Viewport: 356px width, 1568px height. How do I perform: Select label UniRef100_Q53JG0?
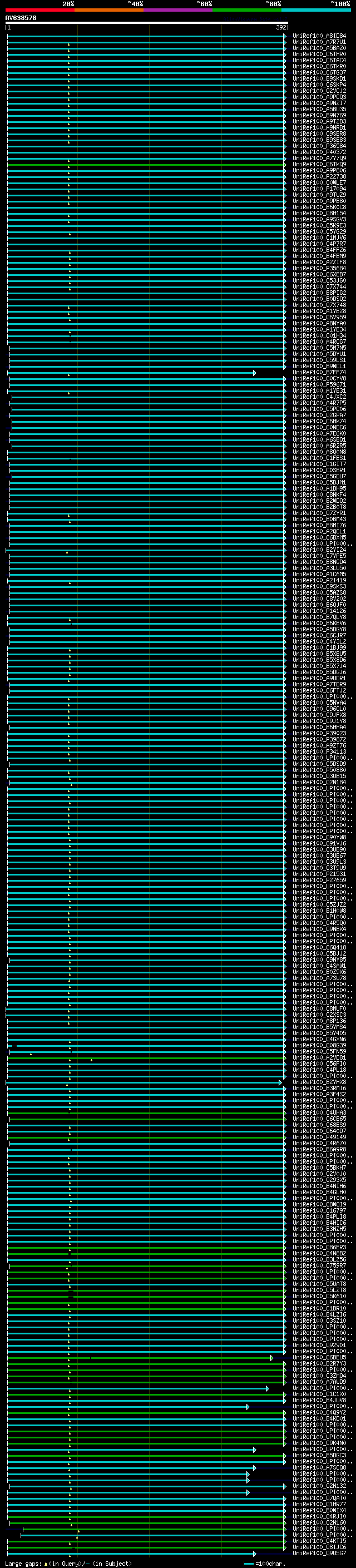tap(319, 280)
